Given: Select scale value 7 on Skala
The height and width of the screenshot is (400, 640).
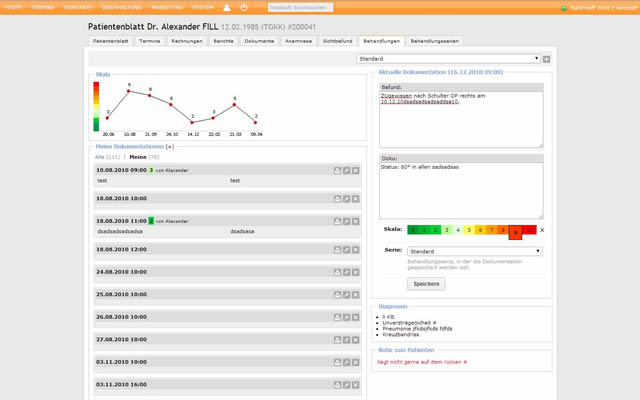Looking at the screenshot, I should coord(491,230).
